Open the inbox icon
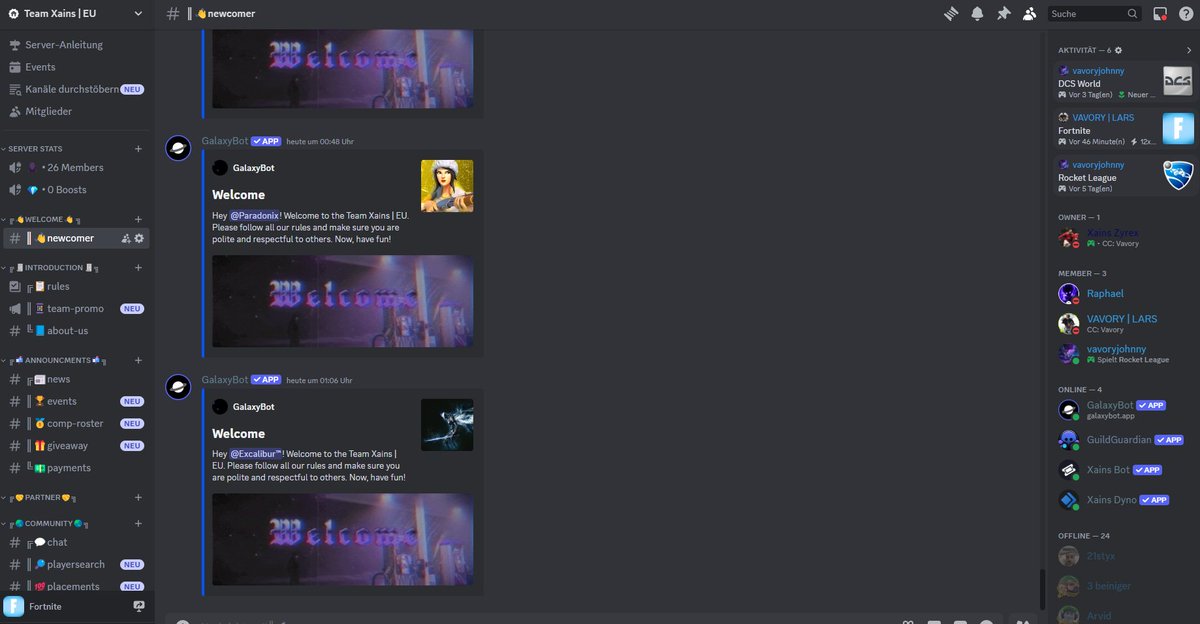1200x624 pixels. pyautogui.click(x=1160, y=13)
